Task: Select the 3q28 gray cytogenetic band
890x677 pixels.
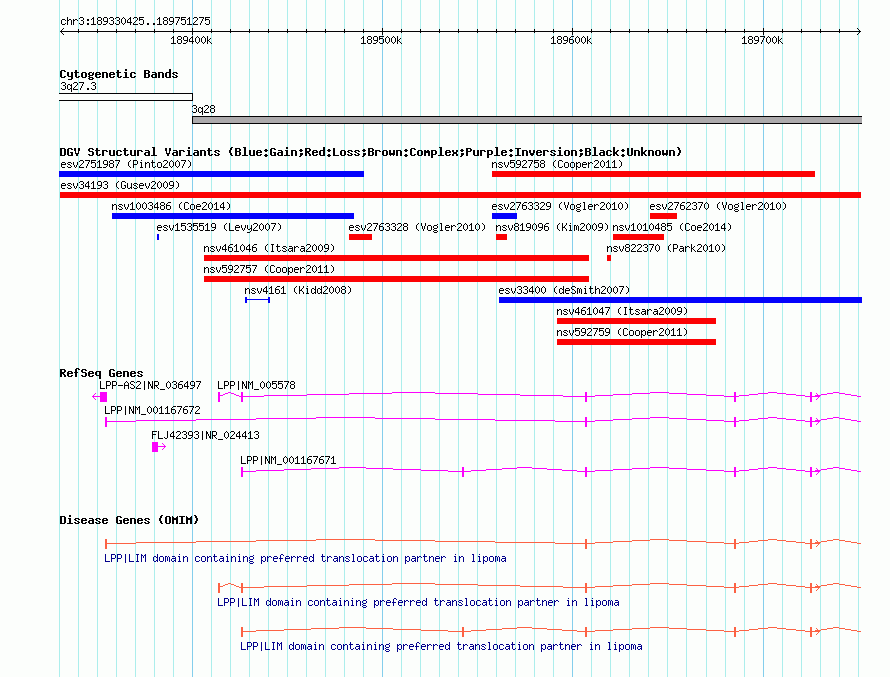Action: click(527, 120)
